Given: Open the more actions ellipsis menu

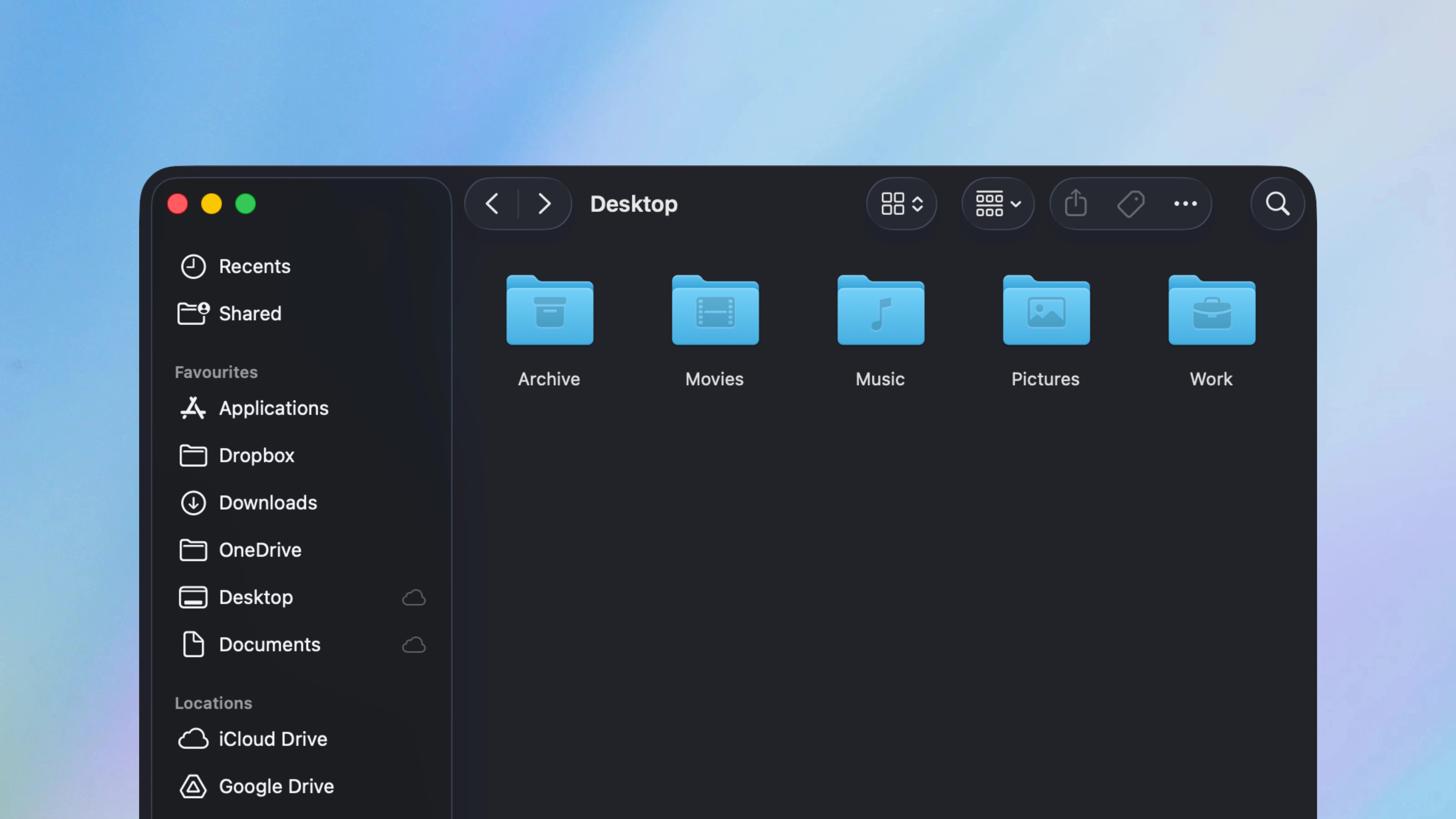Looking at the screenshot, I should 1185,204.
